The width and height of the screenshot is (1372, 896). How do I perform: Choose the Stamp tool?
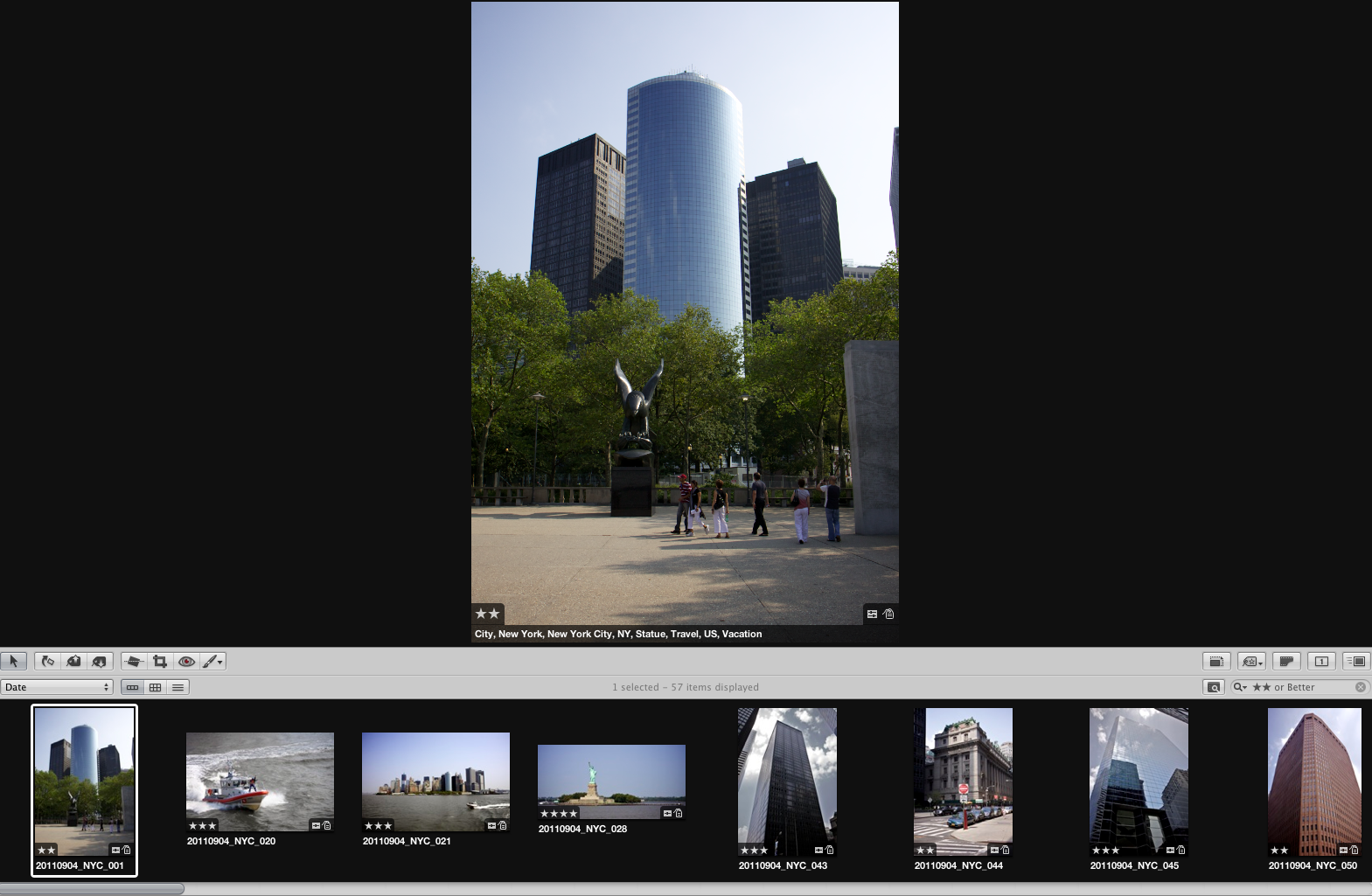(x=100, y=662)
